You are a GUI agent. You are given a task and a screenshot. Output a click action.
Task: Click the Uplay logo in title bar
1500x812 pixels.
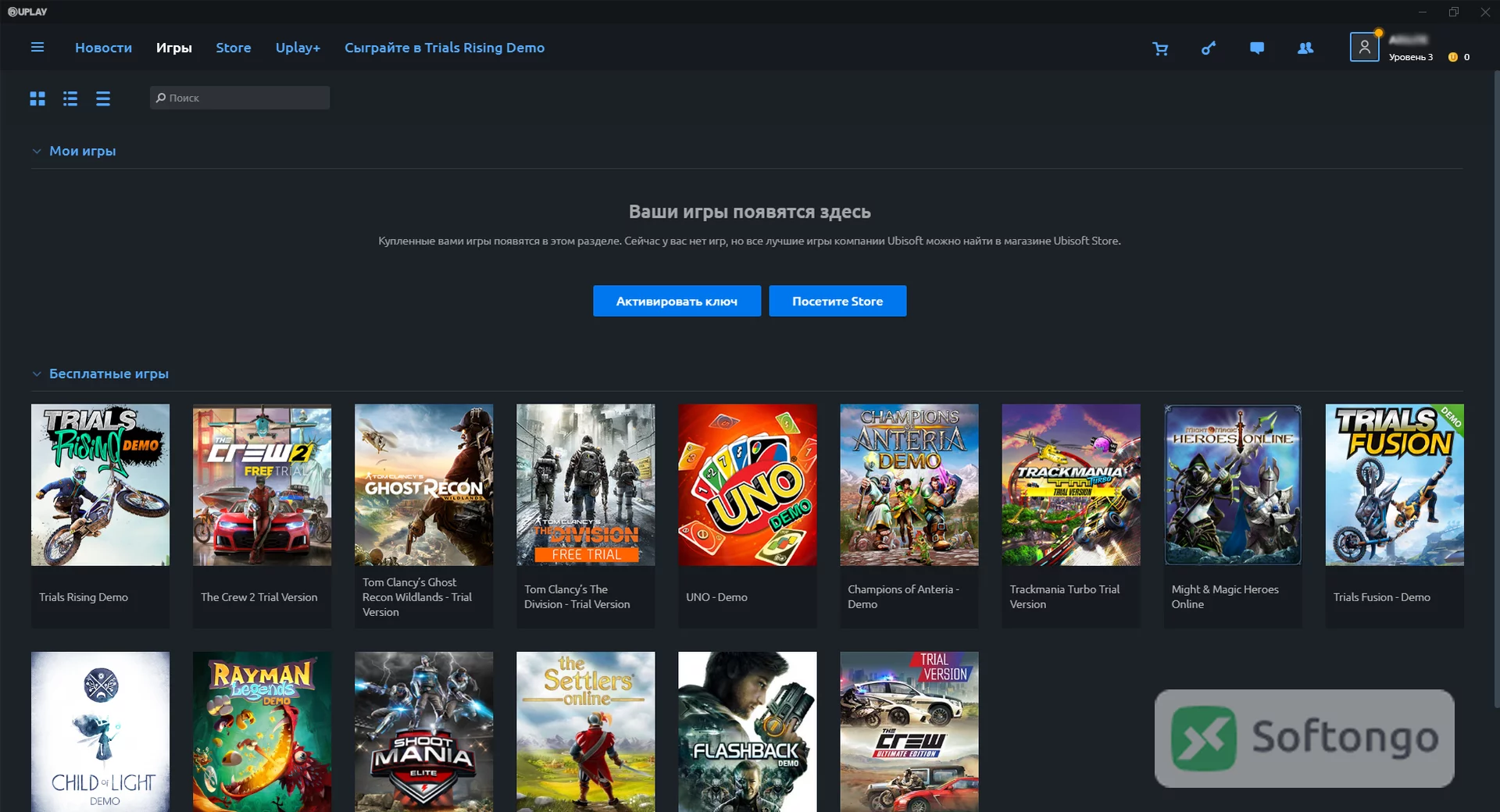tap(27, 12)
